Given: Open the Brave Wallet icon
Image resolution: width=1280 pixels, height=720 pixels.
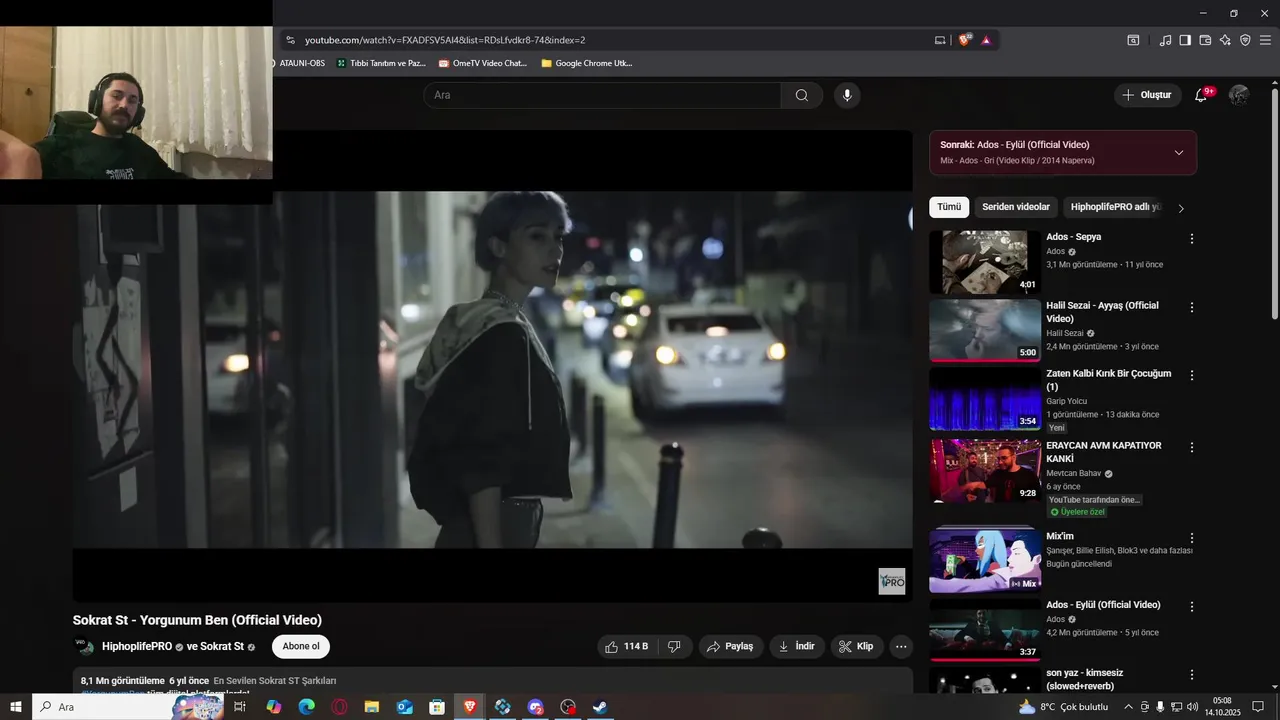Looking at the screenshot, I should pos(1205,40).
